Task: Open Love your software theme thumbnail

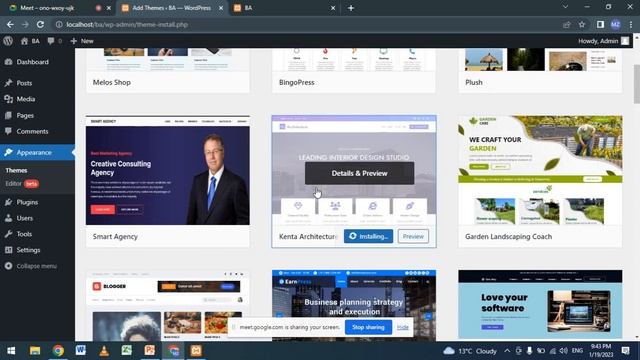Action: tap(540, 304)
